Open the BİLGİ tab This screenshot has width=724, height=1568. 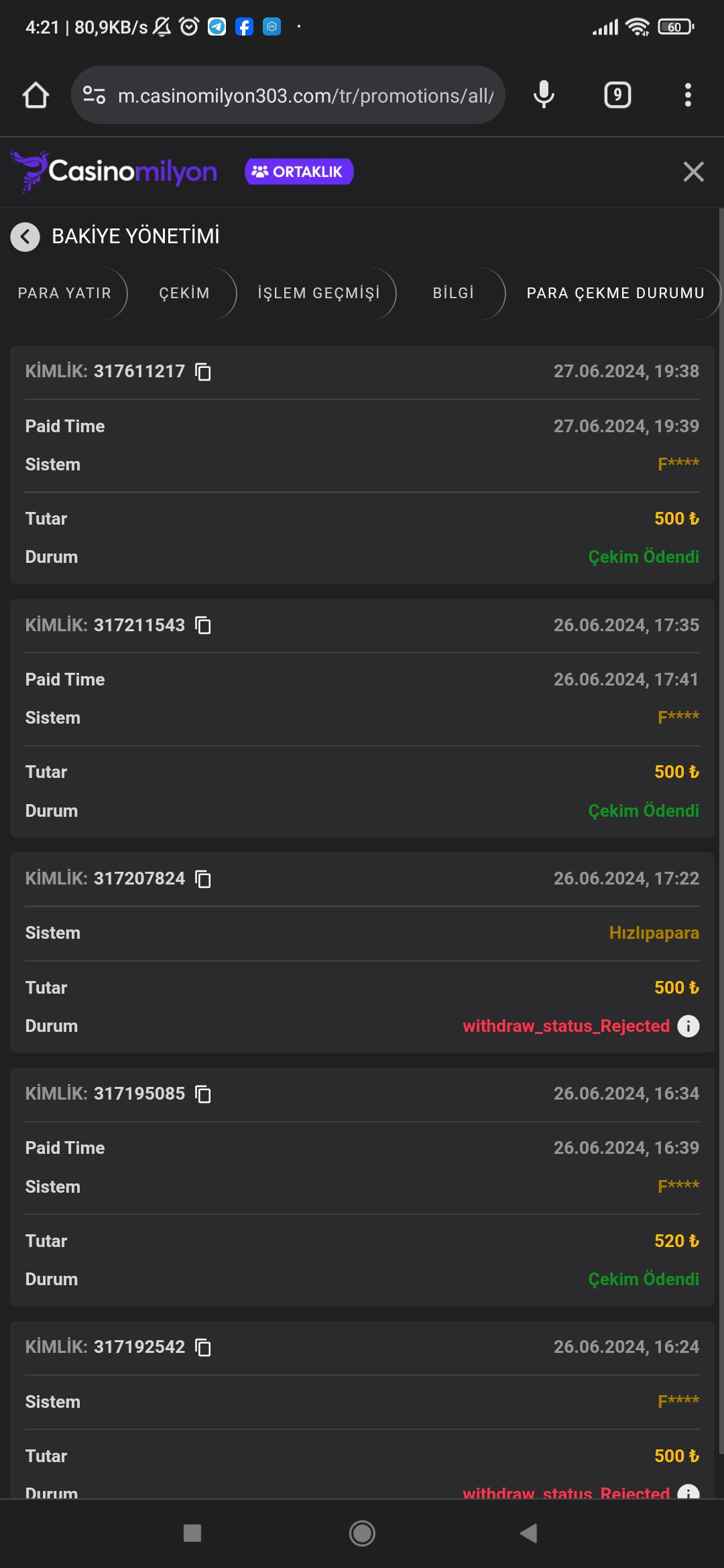point(453,293)
